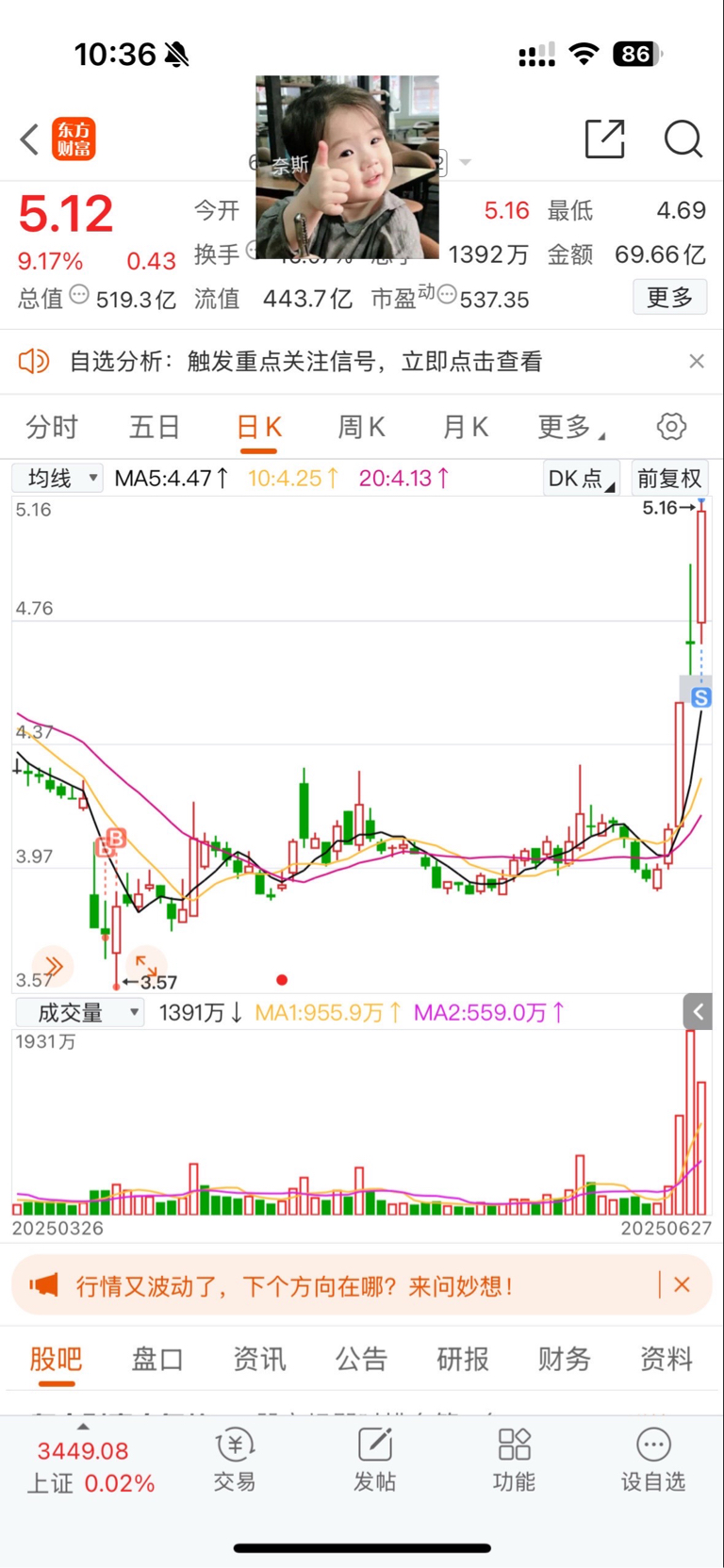This screenshot has width=724, height=1568.
Task: Switch to 资料 tab
Action: (x=666, y=1358)
